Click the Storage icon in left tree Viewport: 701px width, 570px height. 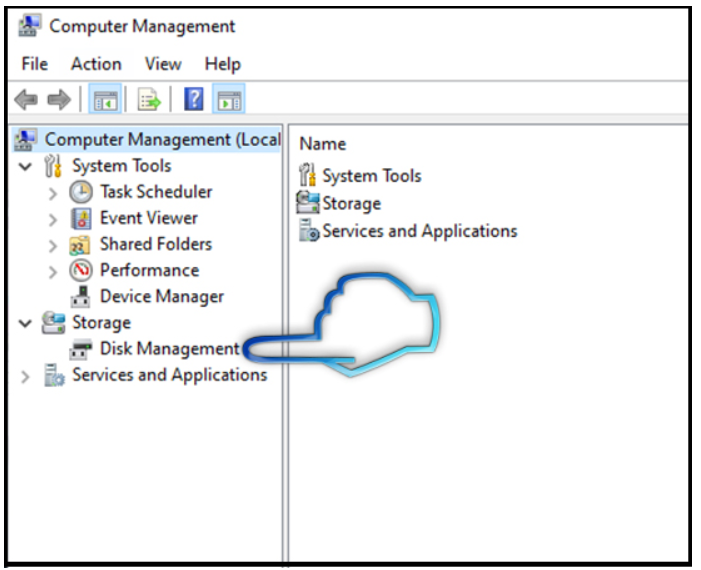click(53, 323)
